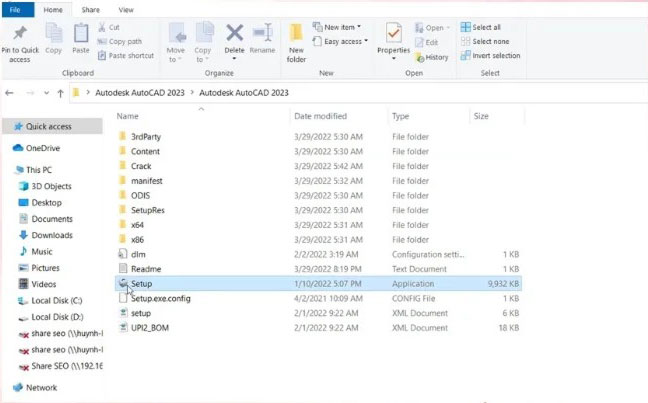Open the New item dropdown

(x=336, y=27)
